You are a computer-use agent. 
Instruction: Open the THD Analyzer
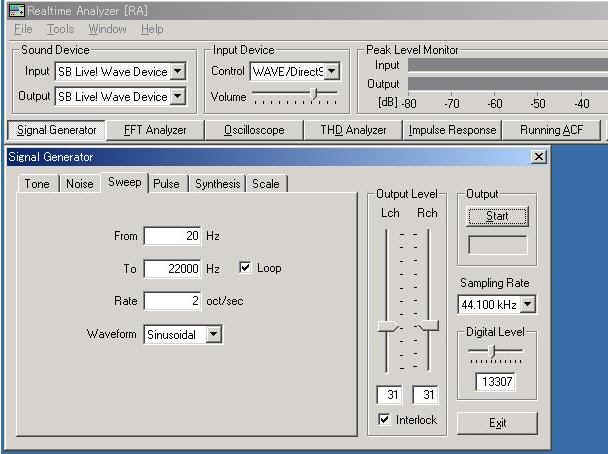point(353,130)
